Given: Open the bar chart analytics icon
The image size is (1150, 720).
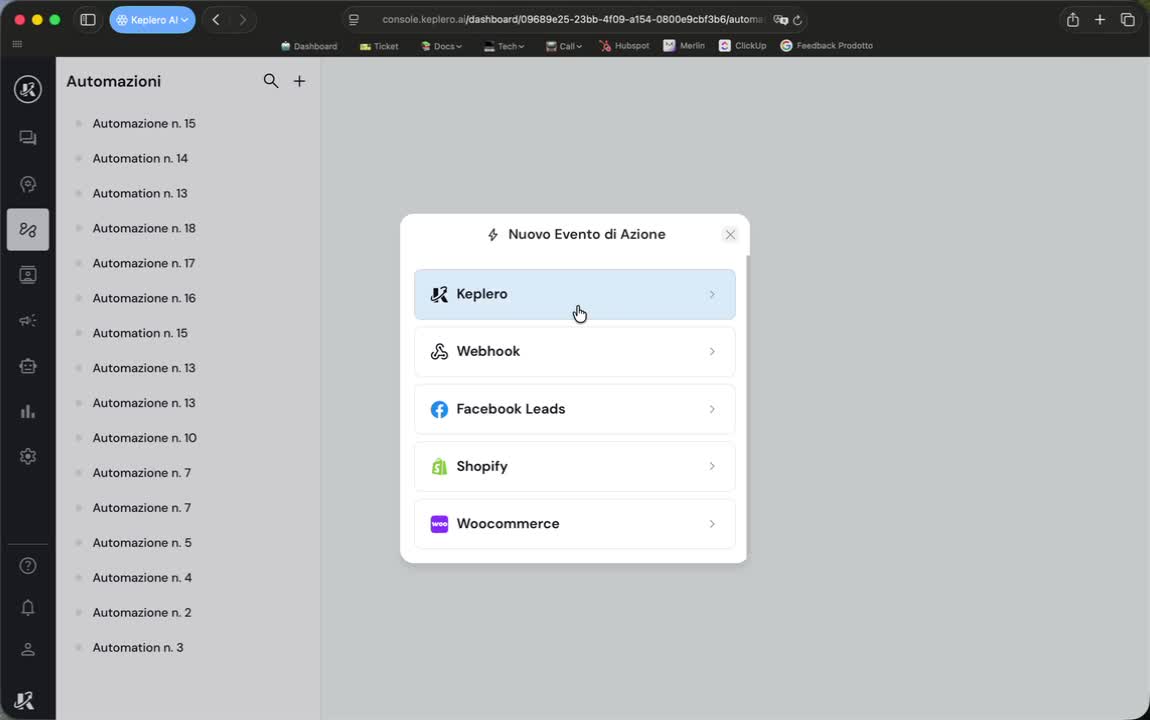Looking at the screenshot, I should [x=28, y=411].
